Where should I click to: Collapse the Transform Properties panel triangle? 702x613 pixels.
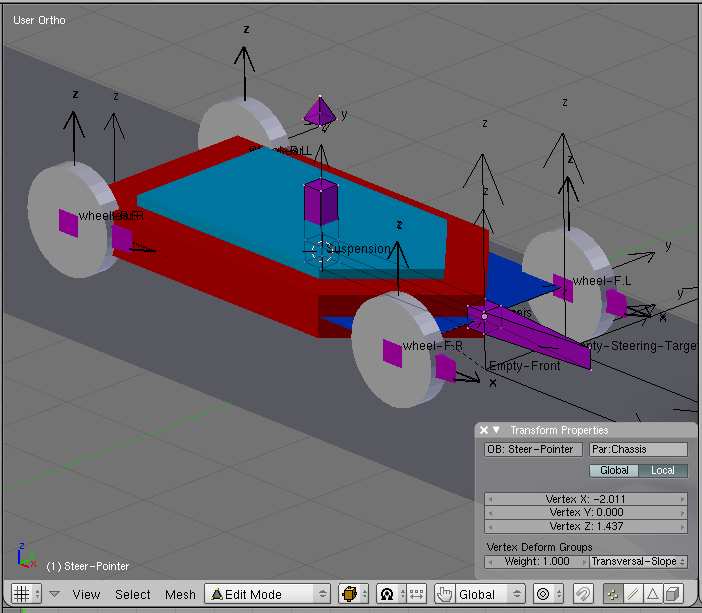point(496,429)
